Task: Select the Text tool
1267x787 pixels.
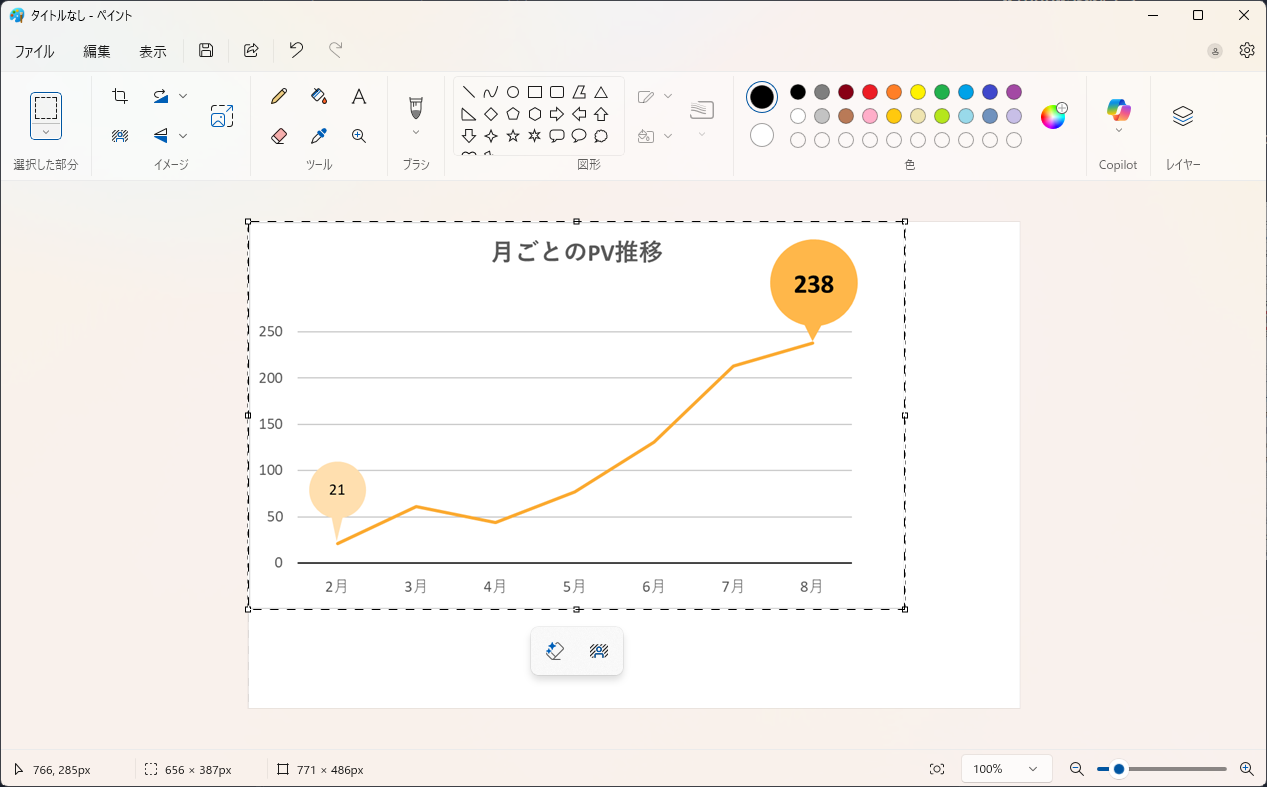Action: click(x=359, y=96)
